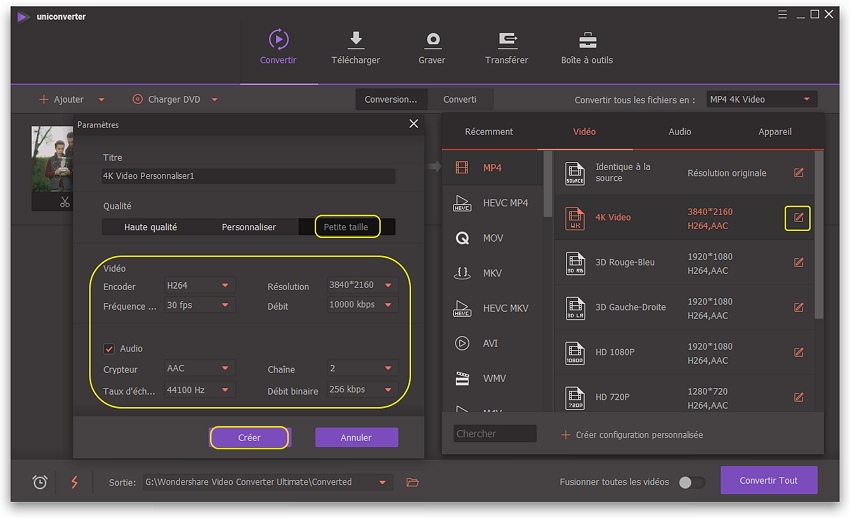Edit the HD 1080P preset

[799, 353]
